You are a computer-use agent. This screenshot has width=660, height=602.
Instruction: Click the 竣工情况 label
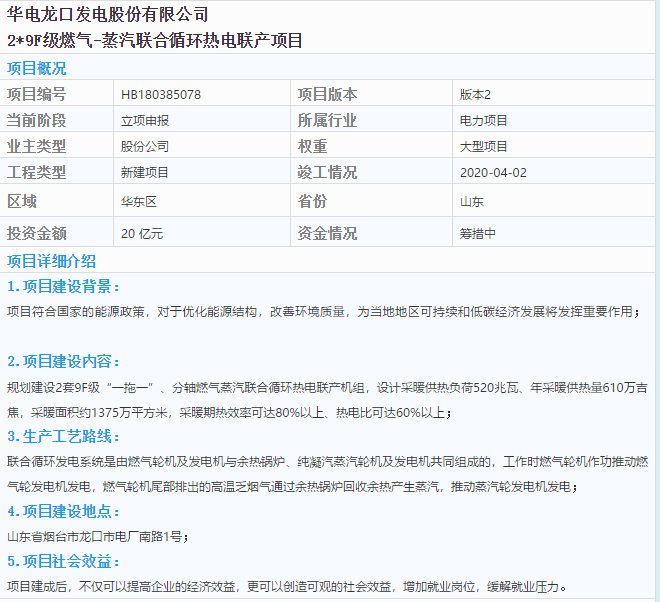coord(327,172)
